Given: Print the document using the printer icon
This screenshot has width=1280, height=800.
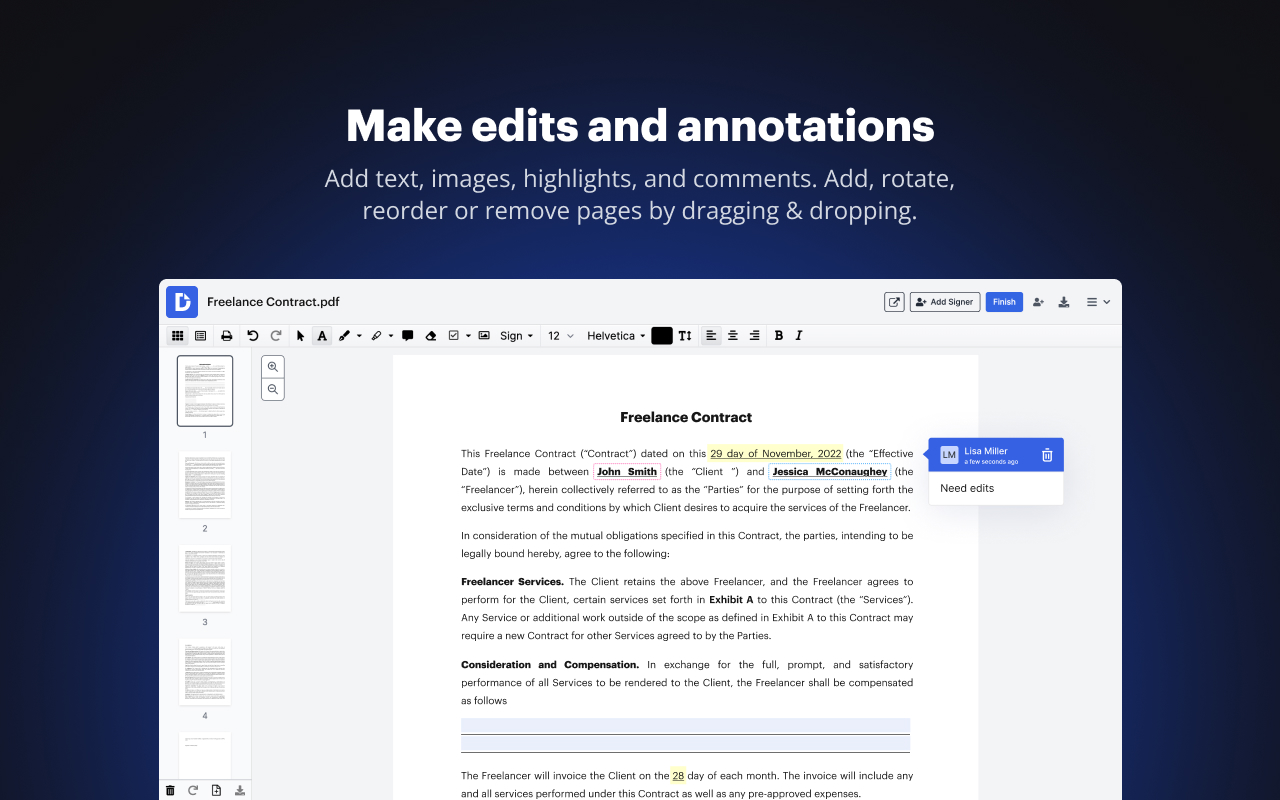Looking at the screenshot, I should [x=227, y=336].
